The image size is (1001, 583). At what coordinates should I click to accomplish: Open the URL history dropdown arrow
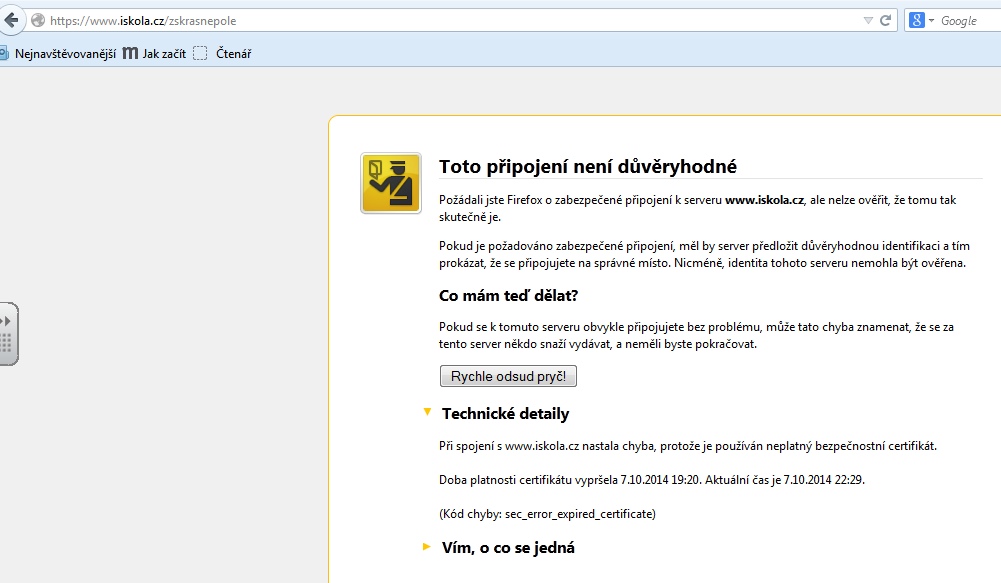867,20
